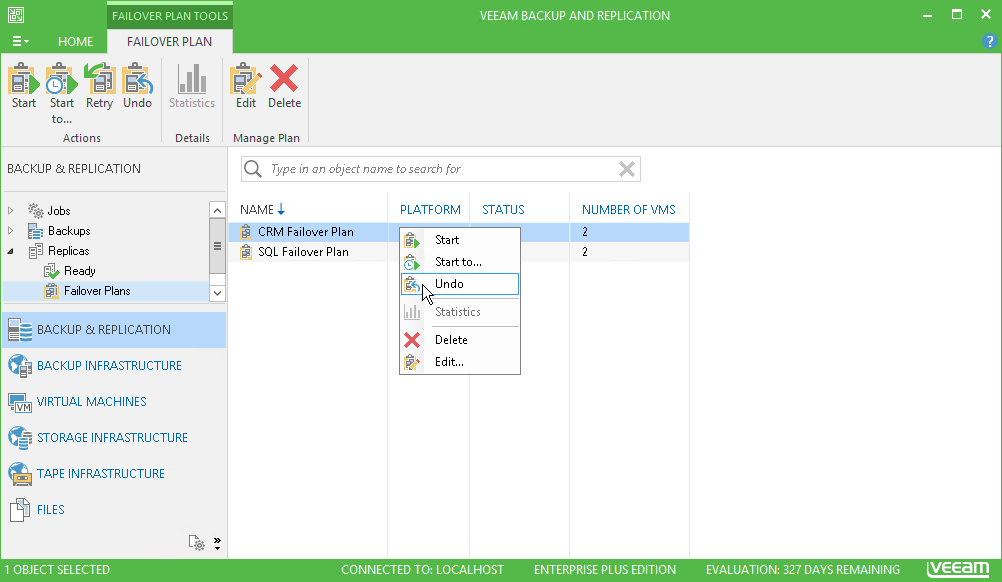
Task: Click the tree scrollbar thumb
Action: point(217,246)
